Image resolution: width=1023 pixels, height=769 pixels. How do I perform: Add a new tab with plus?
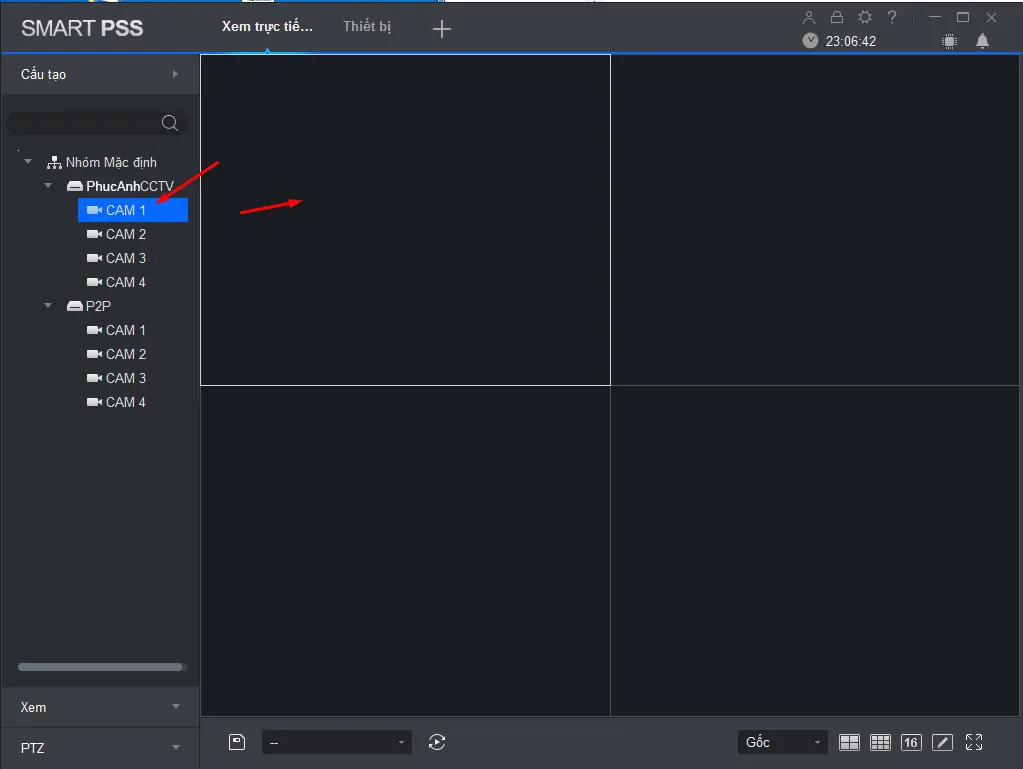point(442,29)
